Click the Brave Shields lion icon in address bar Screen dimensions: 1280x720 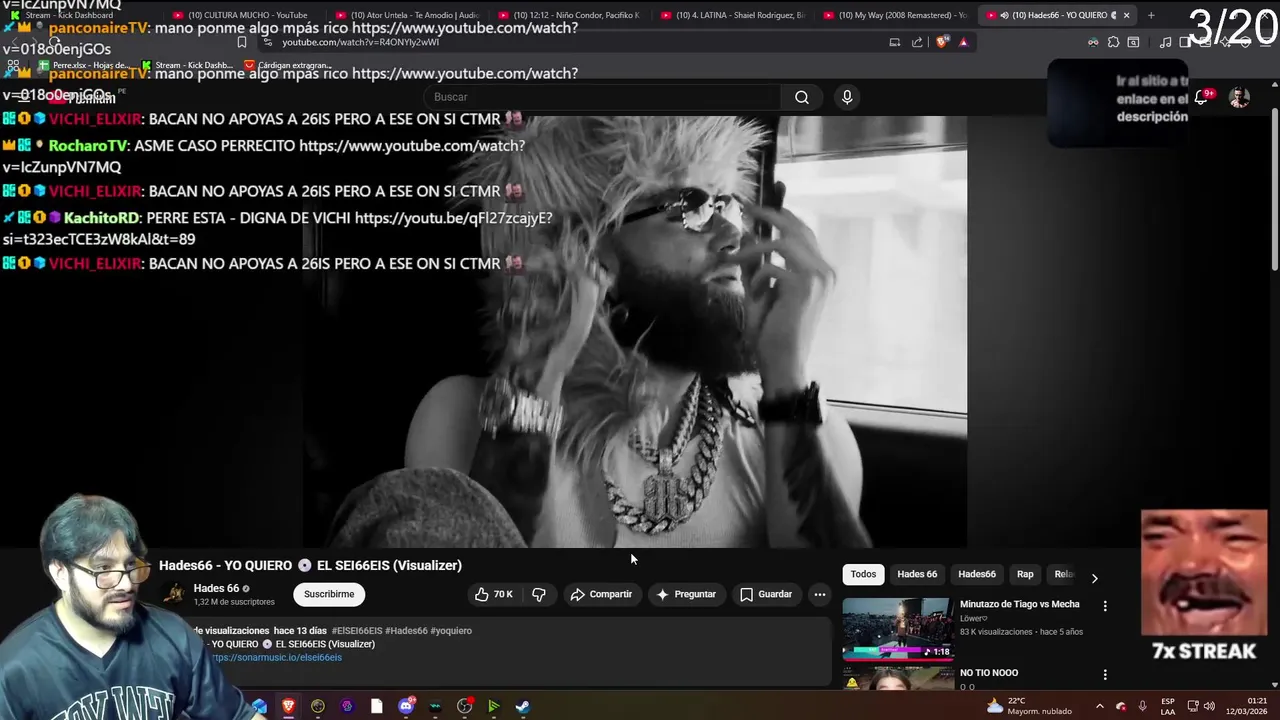point(942,42)
